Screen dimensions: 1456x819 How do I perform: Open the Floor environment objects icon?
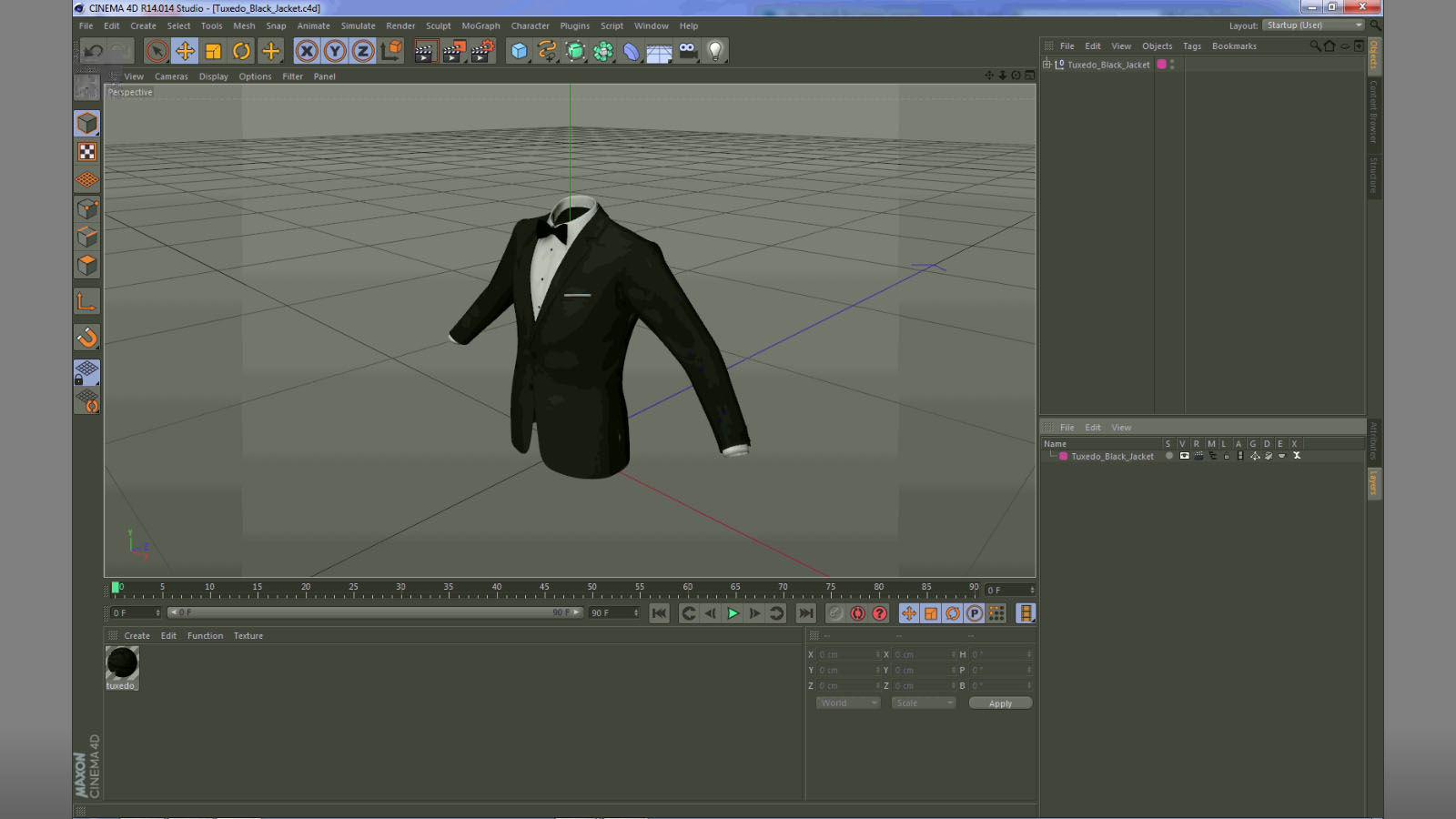click(659, 52)
